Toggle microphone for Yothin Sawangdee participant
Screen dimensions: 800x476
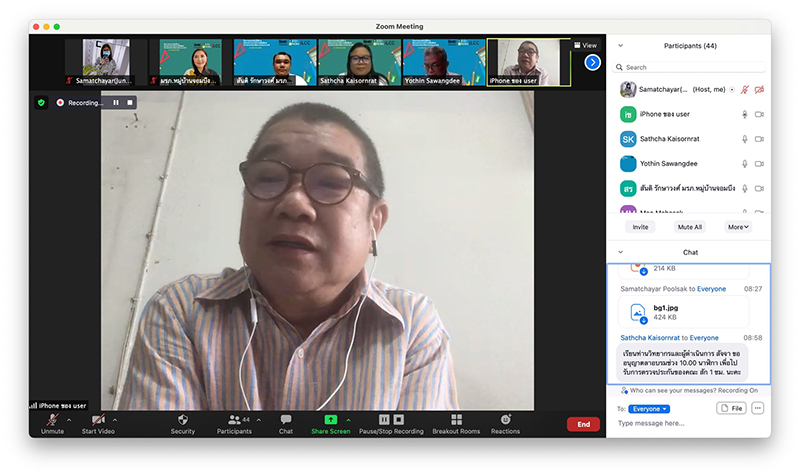pos(744,164)
